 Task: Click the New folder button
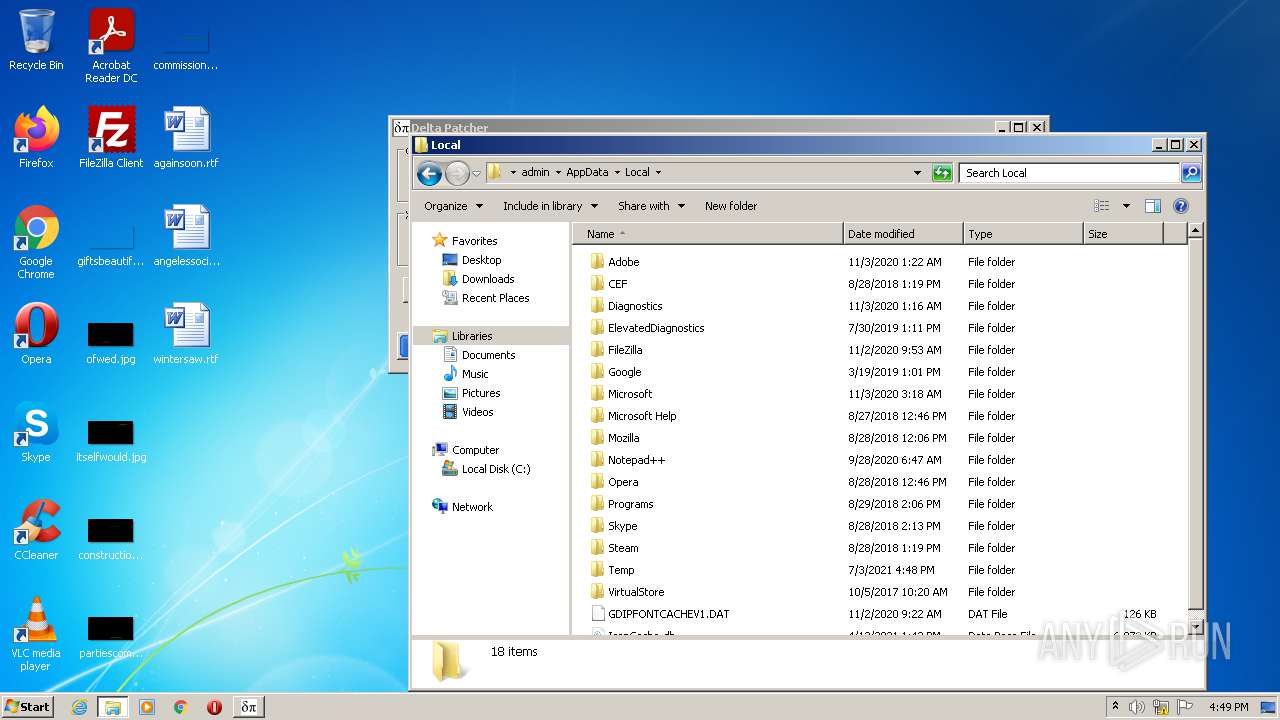(x=731, y=206)
